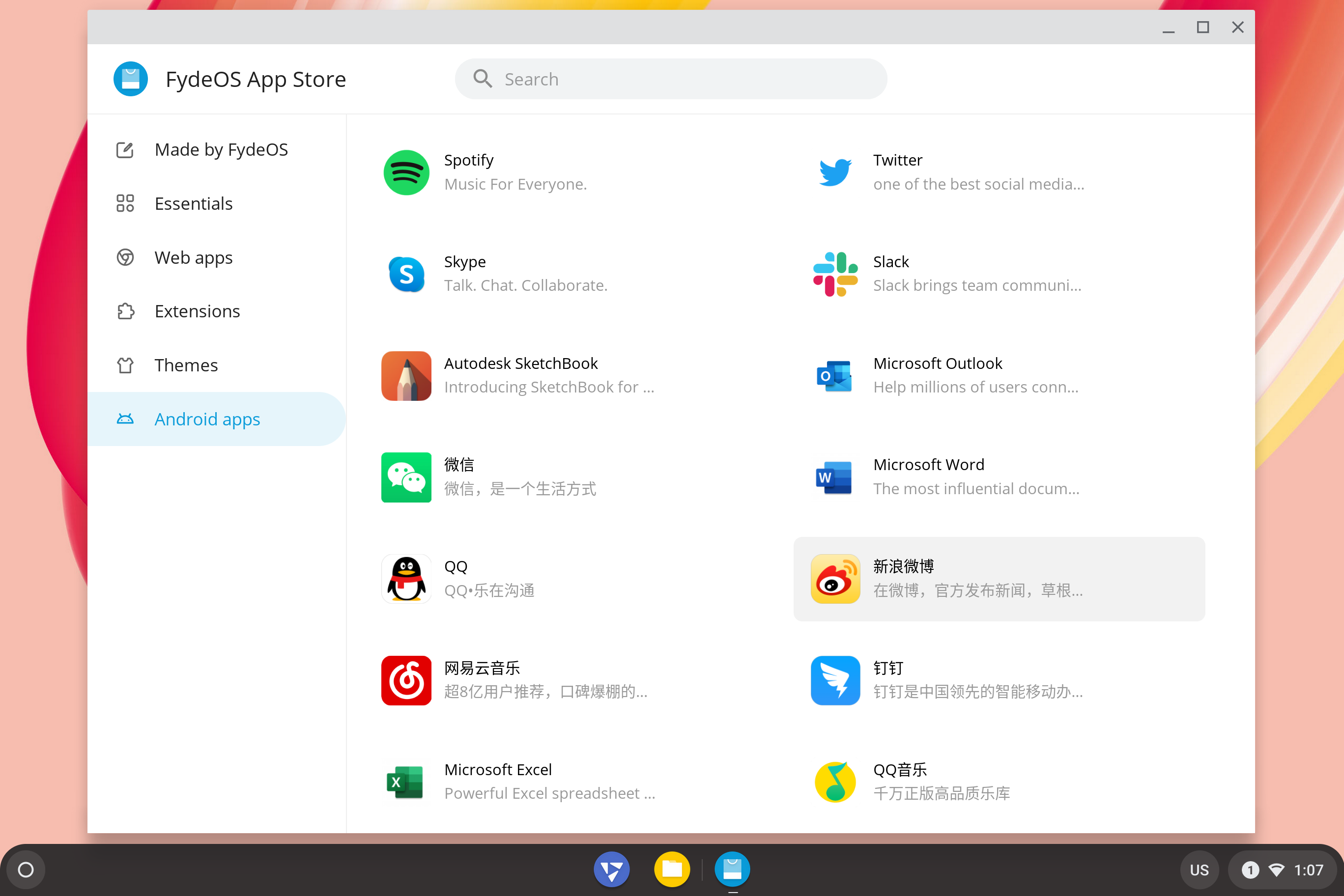Click the Web apps Chrome icon
1344x896 pixels.
[x=125, y=258]
